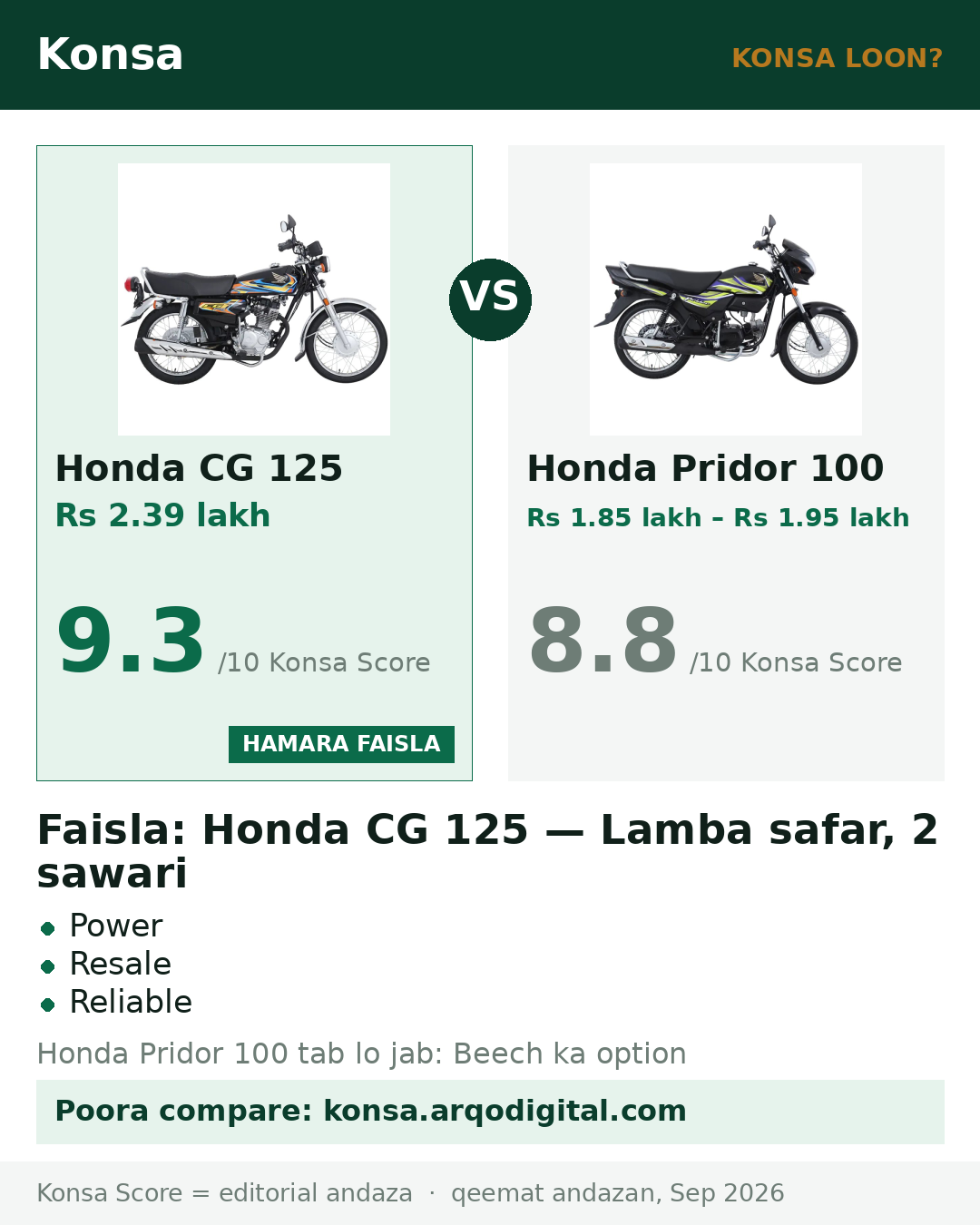Click the Konsa logo in header
This screenshot has height=1225, width=980.
tap(110, 54)
